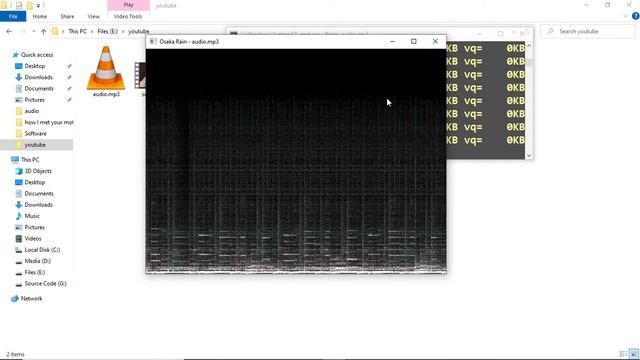Switch to large icons view in status bar
640x360 pixels.
point(634,354)
